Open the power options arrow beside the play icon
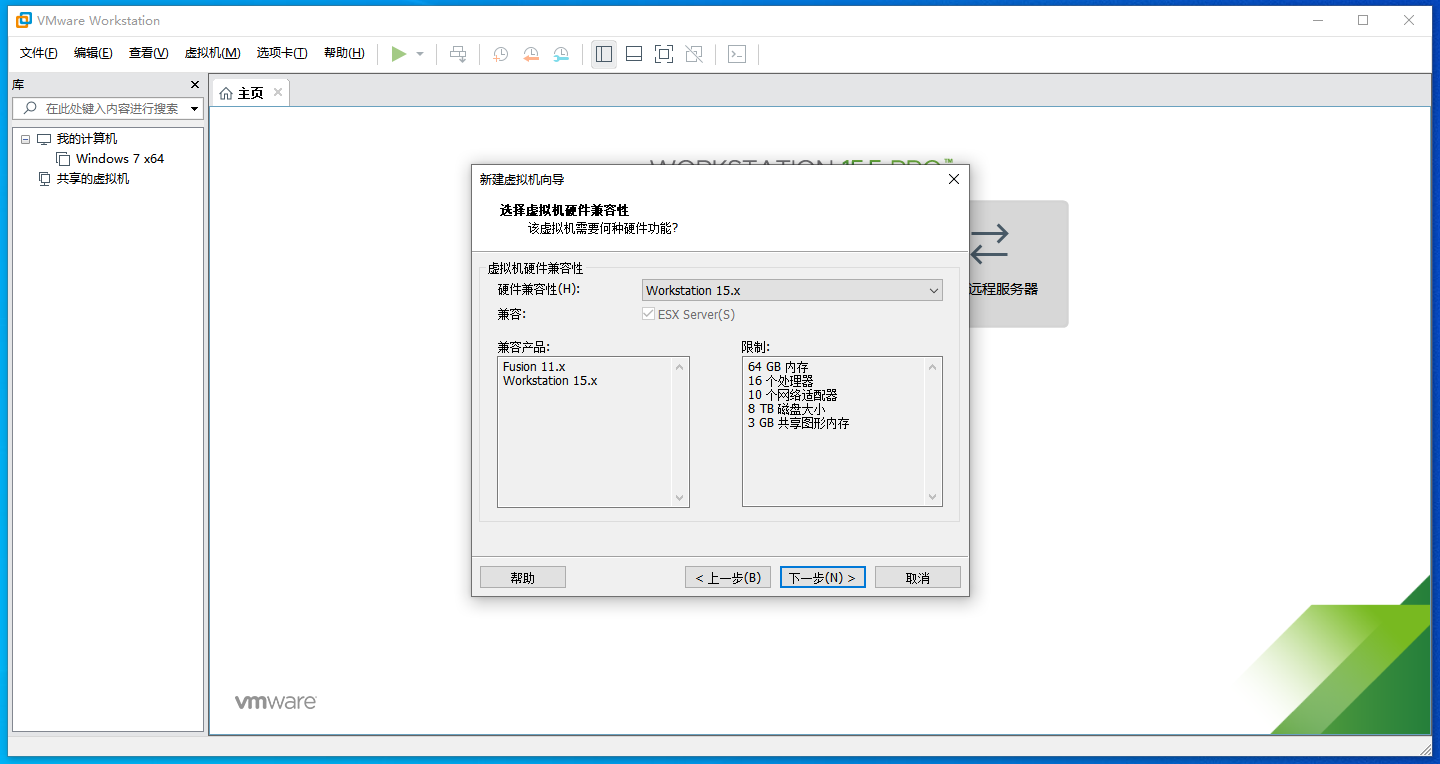 click(x=420, y=54)
